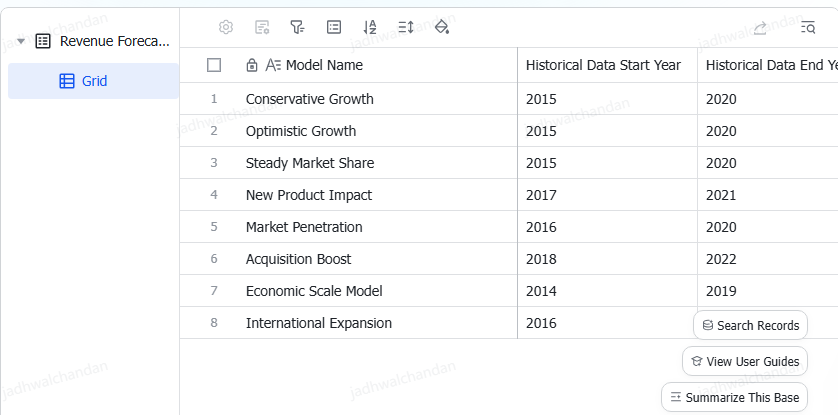Tick the select-all checkbox in header
The height and width of the screenshot is (415, 838).
214,65
